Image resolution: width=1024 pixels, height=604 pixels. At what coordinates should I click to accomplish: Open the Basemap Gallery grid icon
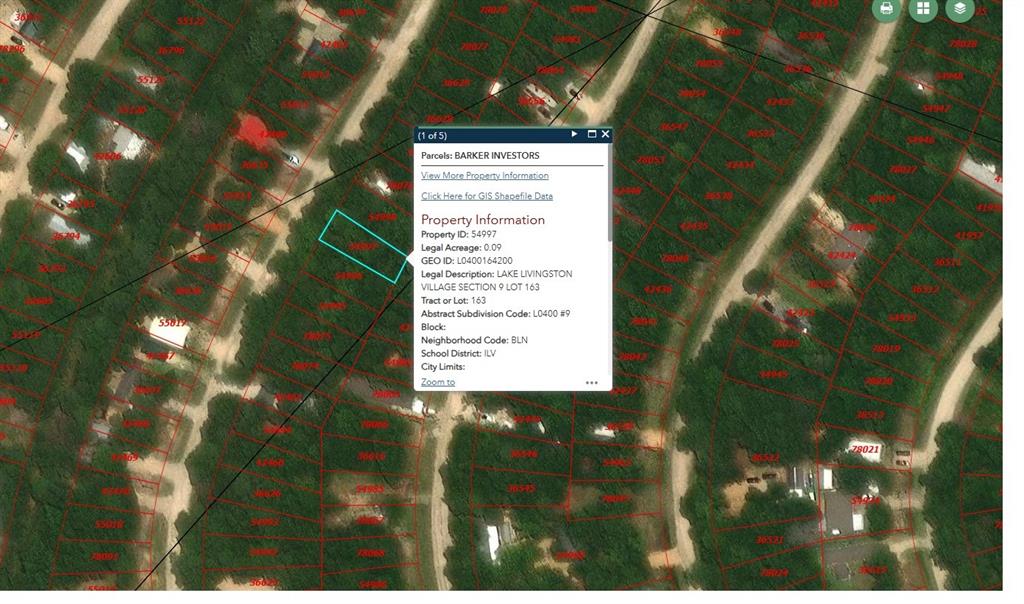(923, 9)
